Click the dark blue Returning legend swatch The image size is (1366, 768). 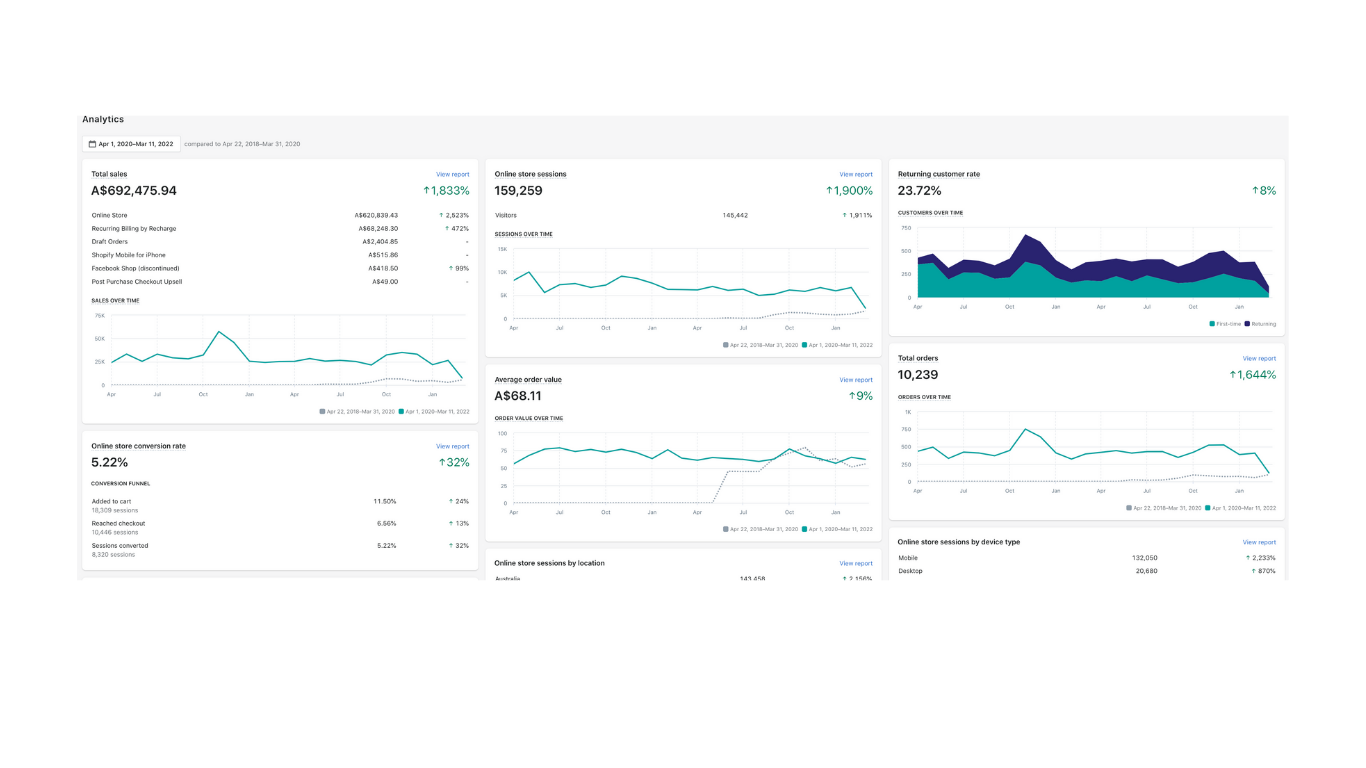(1247, 324)
